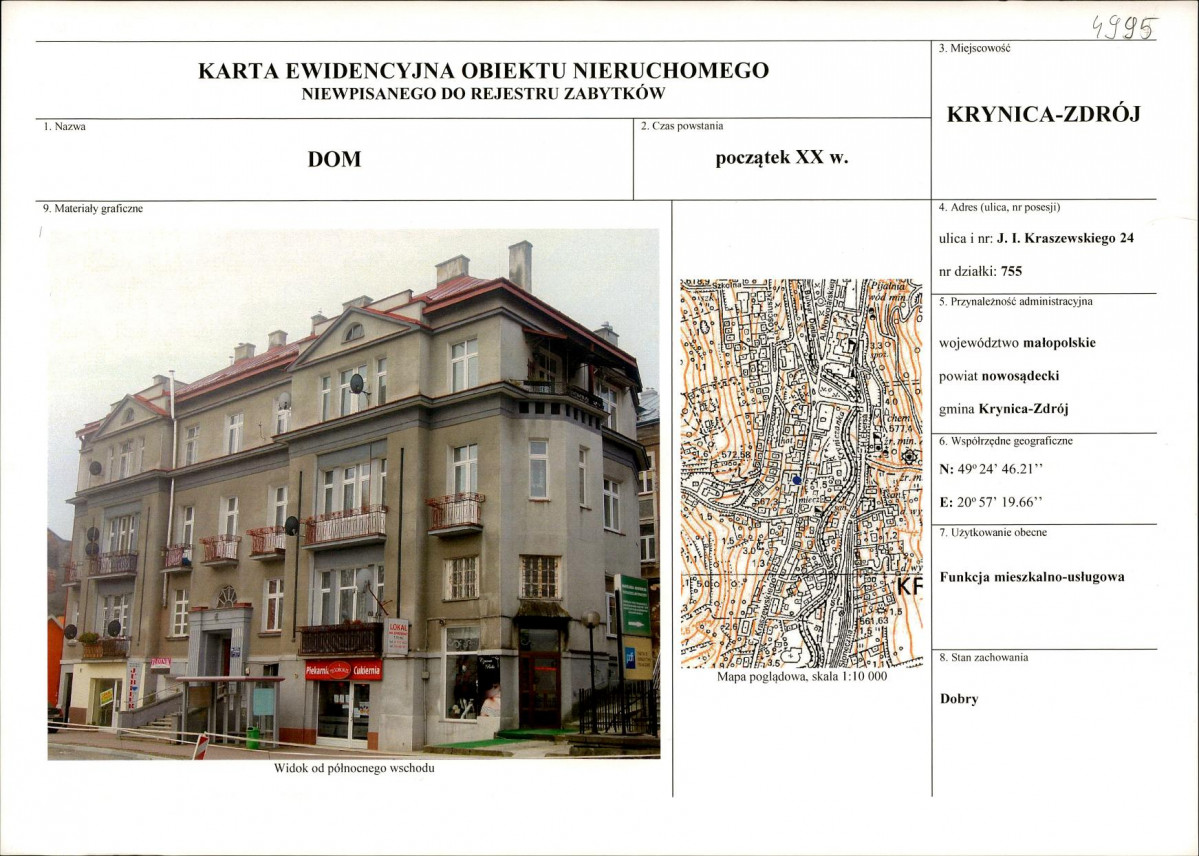This screenshot has width=1199, height=856.
Task: Select the value 'początek XX w.'
Action: tap(781, 158)
